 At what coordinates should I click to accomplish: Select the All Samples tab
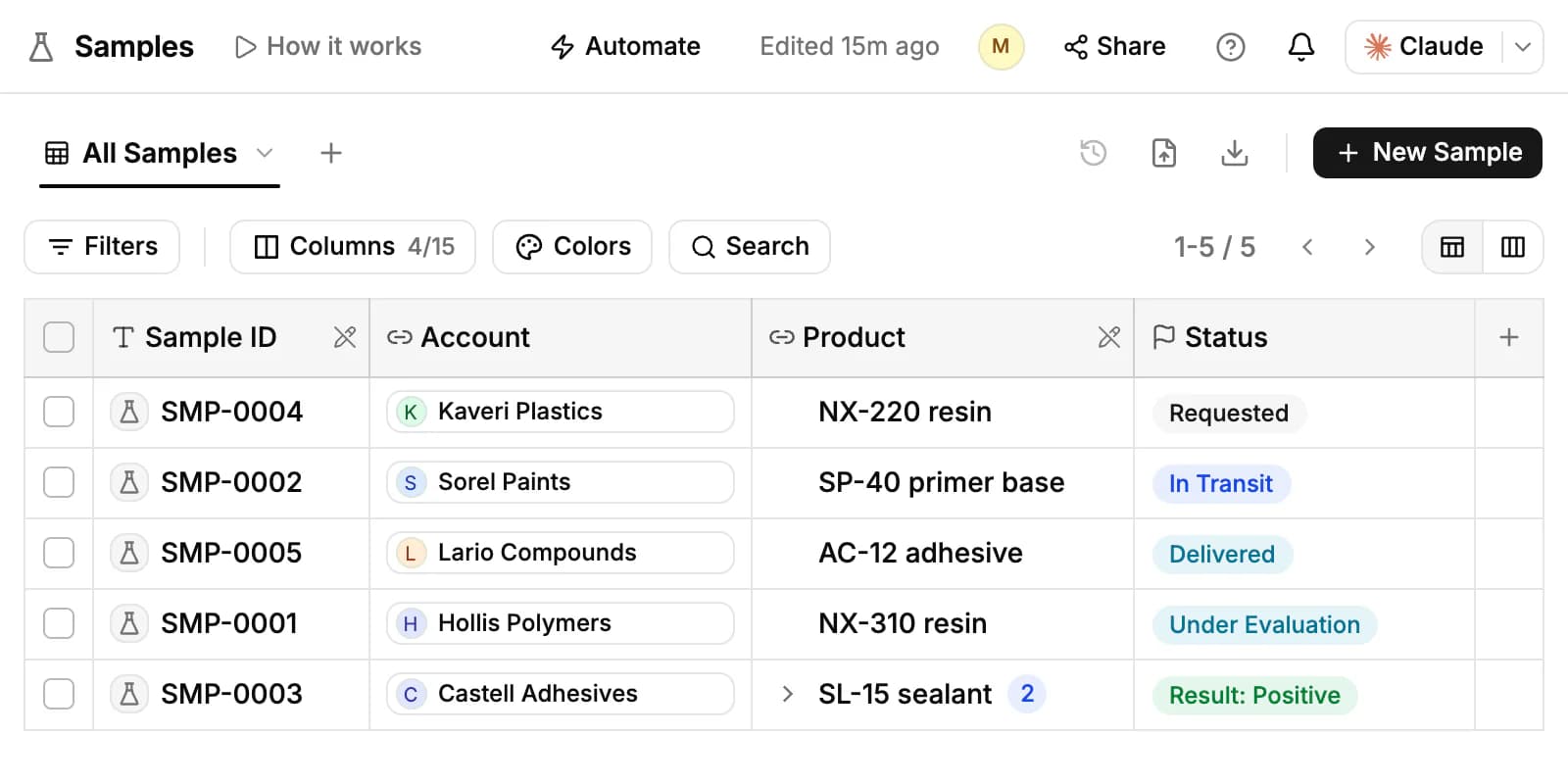pos(160,153)
